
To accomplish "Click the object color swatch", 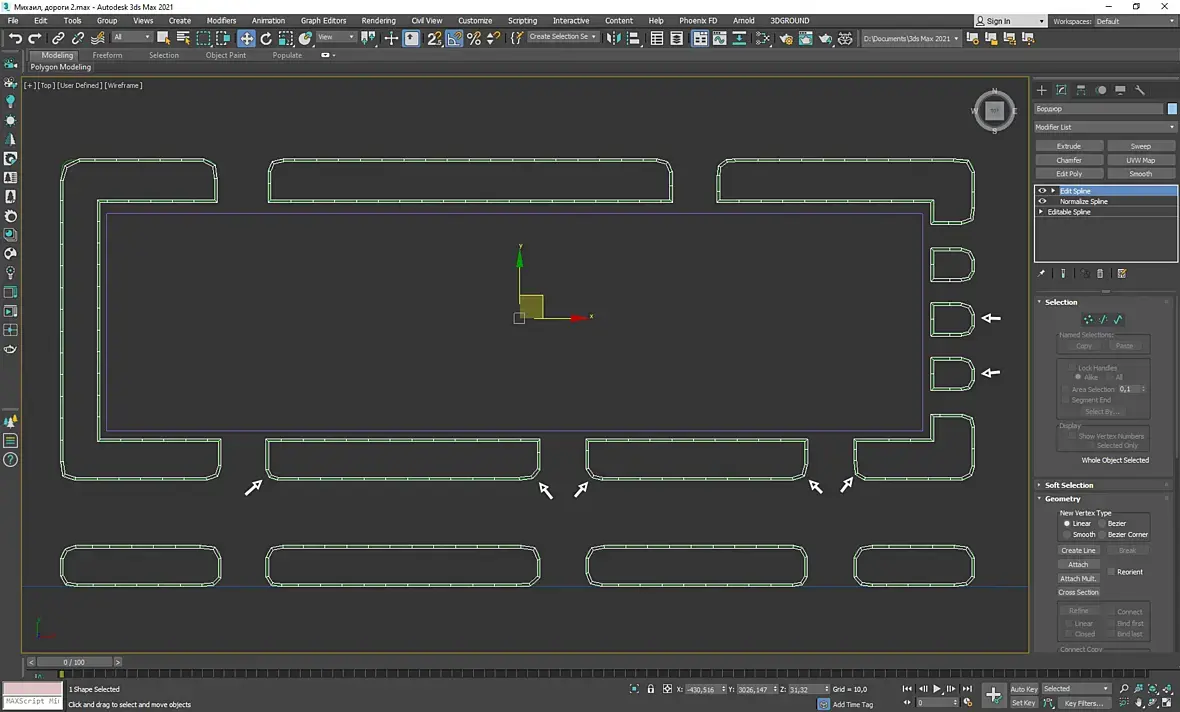I will click(1172, 109).
